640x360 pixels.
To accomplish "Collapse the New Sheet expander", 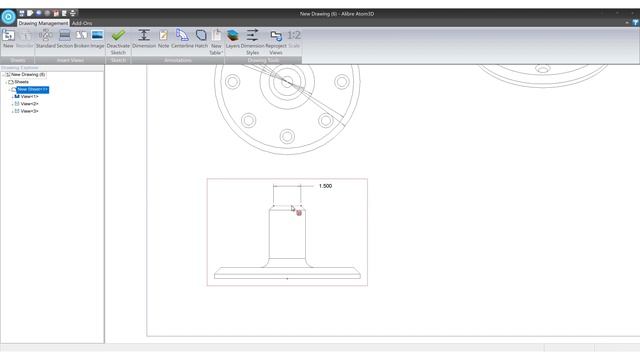I will pos(9,89).
